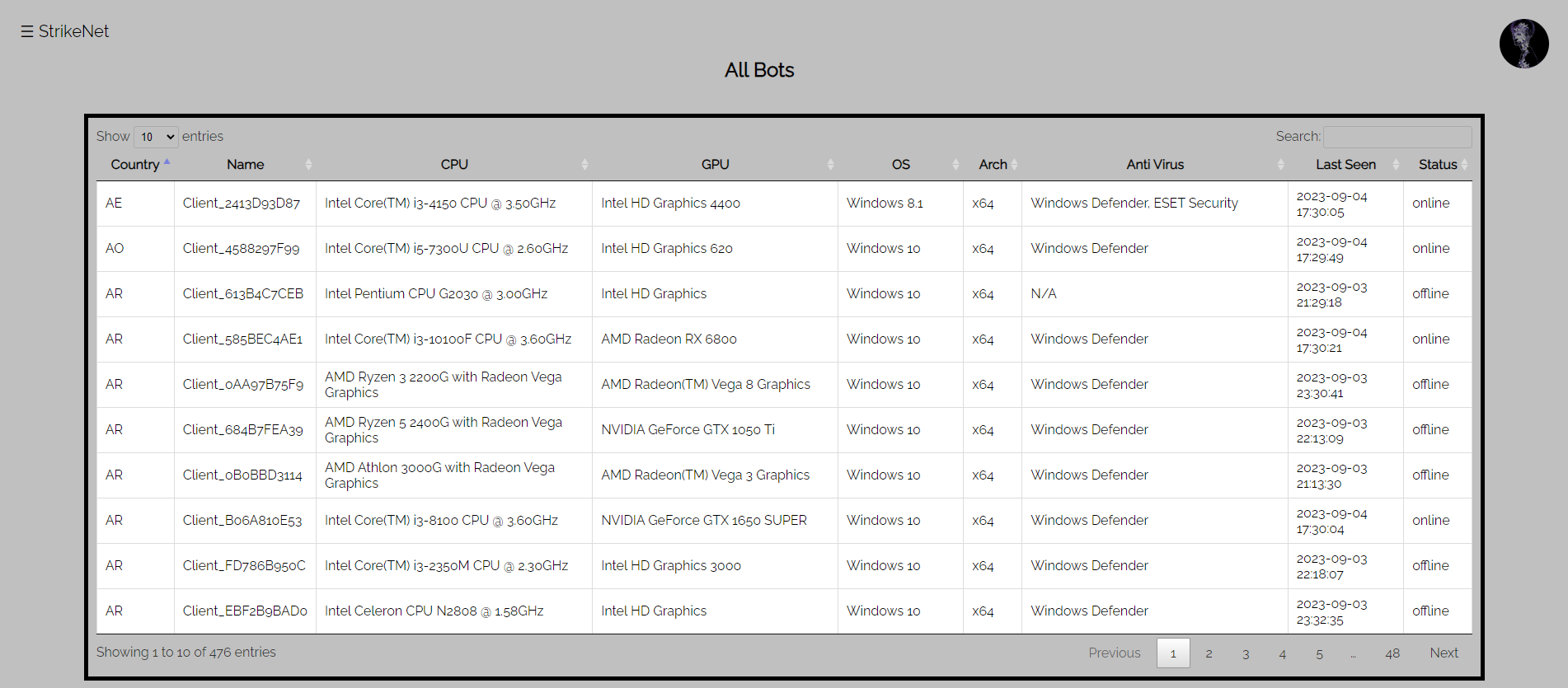Screen dimensions: 1568x688
Task: Click the StrikeNet brand title
Action: [73, 31]
